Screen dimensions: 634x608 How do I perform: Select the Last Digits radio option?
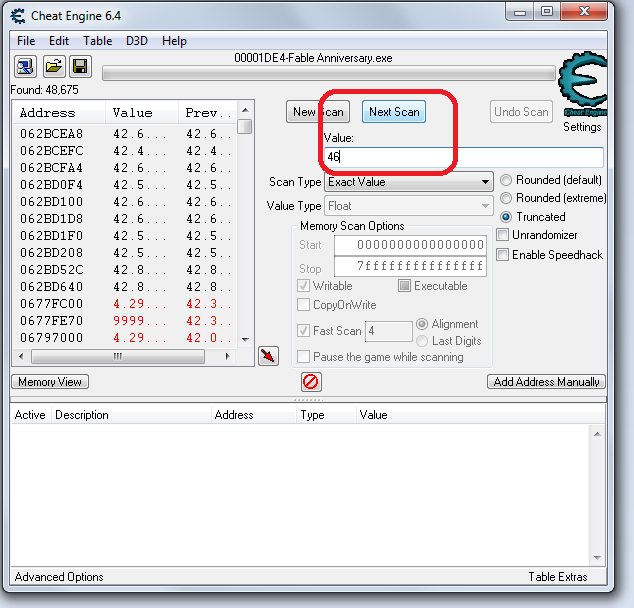point(422,341)
